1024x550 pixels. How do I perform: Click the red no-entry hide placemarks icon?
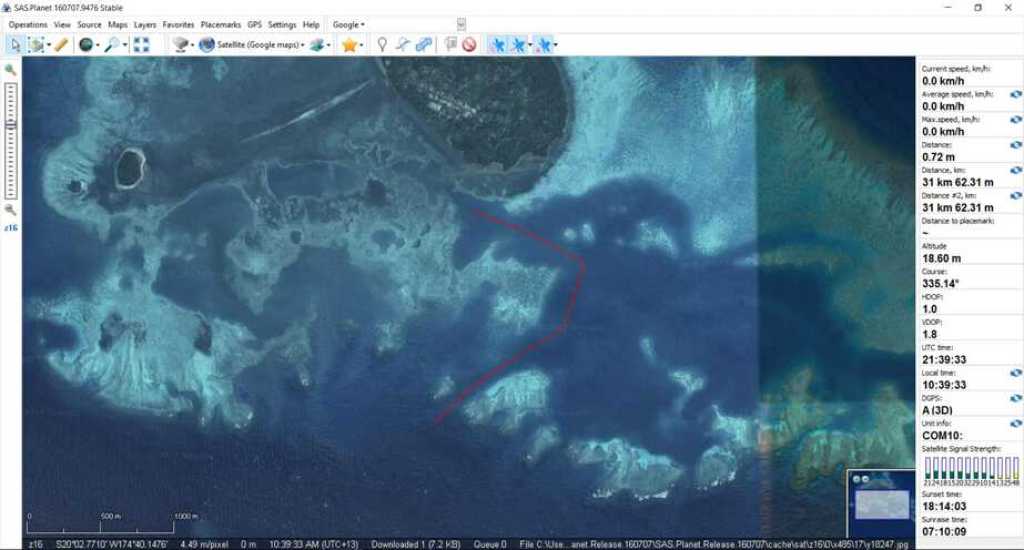click(x=469, y=45)
